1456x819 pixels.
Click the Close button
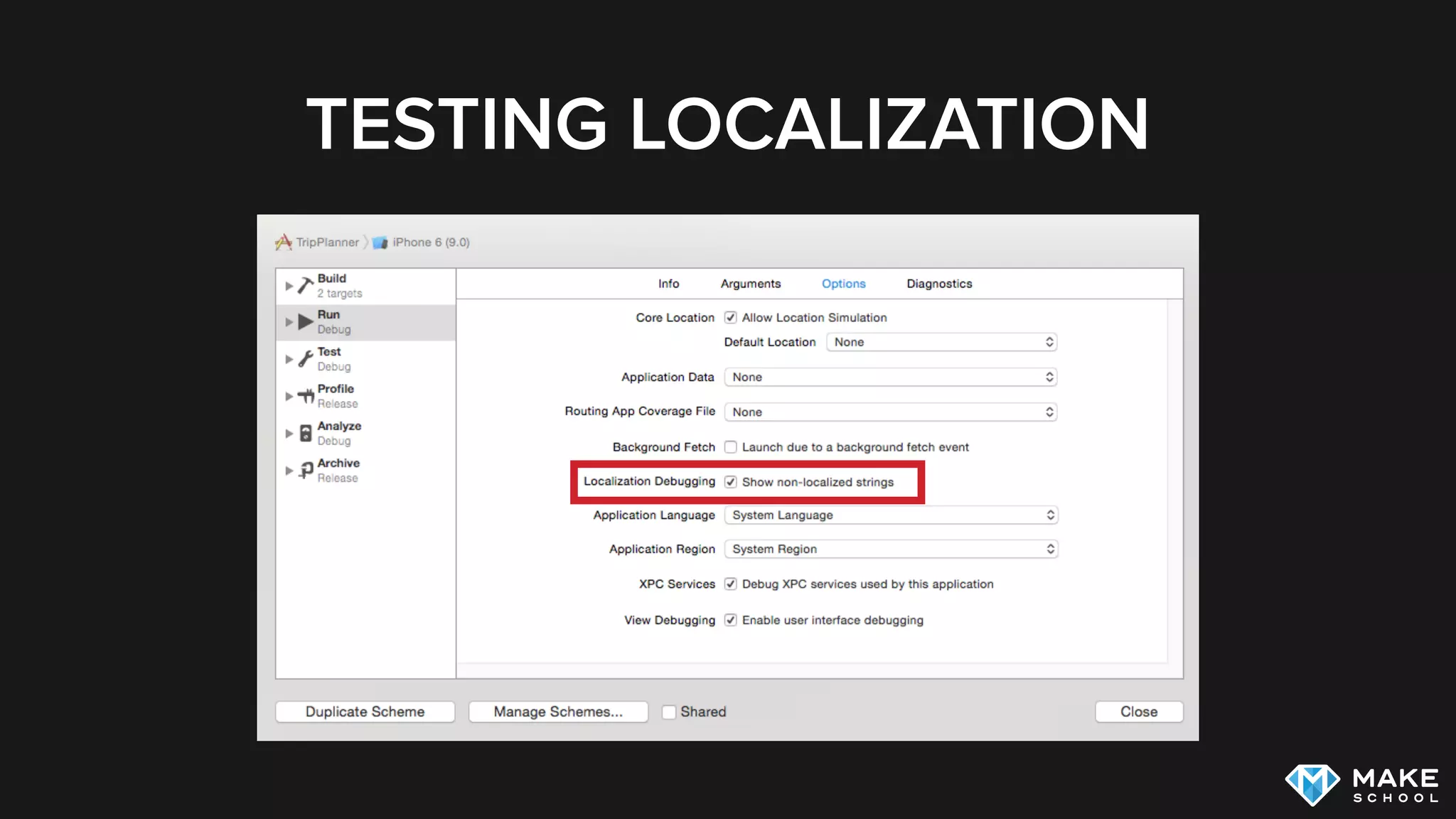pyautogui.click(x=1139, y=712)
